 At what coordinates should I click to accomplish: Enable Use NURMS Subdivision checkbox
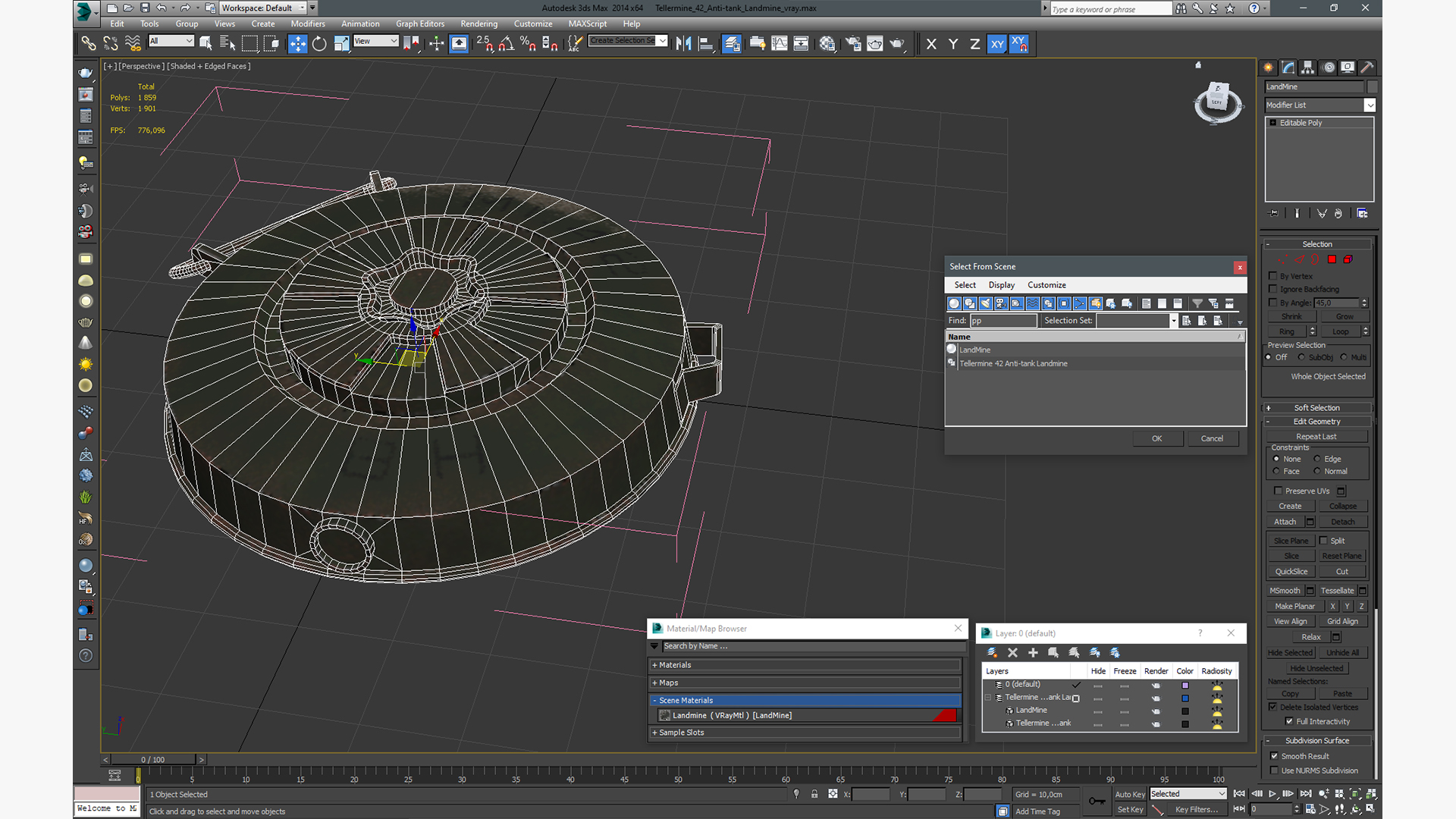click(1274, 770)
